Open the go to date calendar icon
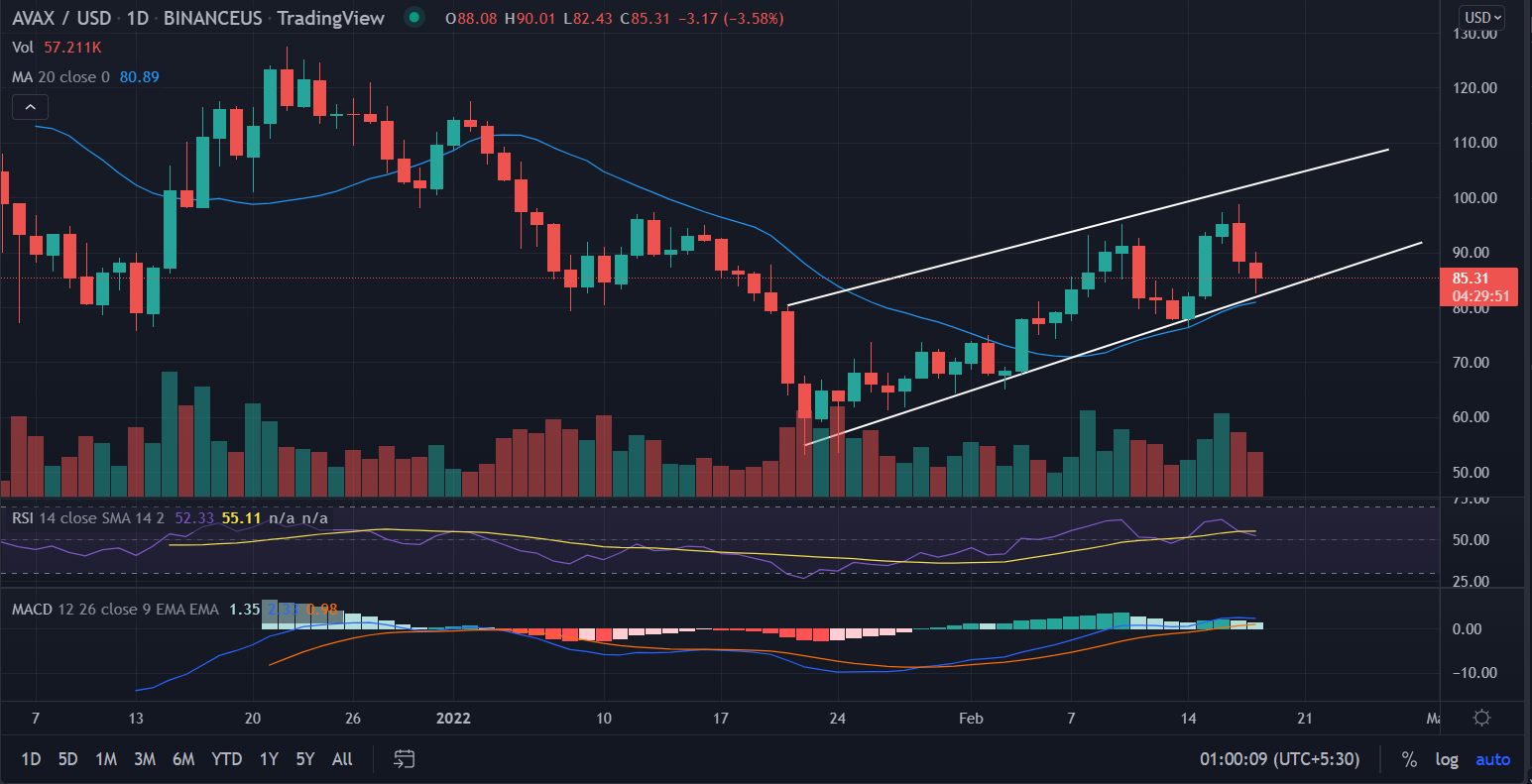This screenshot has height=784, width=1532. (404, 759)
